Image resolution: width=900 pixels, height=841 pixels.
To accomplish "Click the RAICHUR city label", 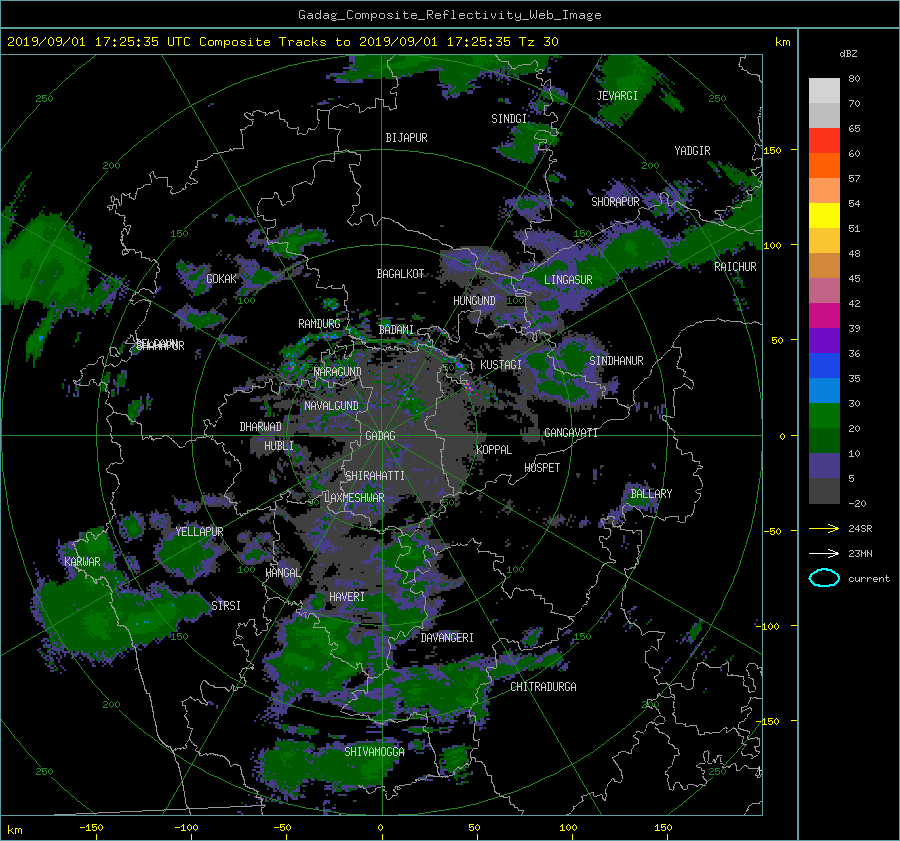I will click(735, 267).
